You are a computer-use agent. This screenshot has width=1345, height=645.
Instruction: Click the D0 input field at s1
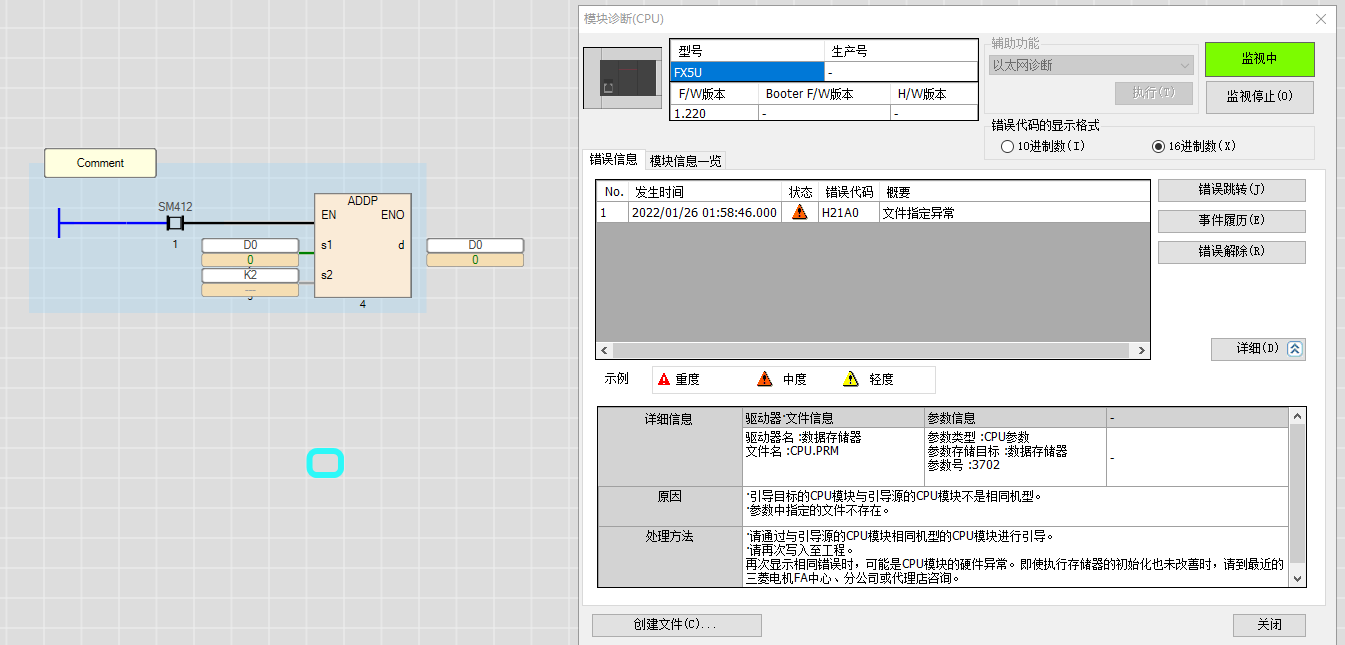pos(250,245)
